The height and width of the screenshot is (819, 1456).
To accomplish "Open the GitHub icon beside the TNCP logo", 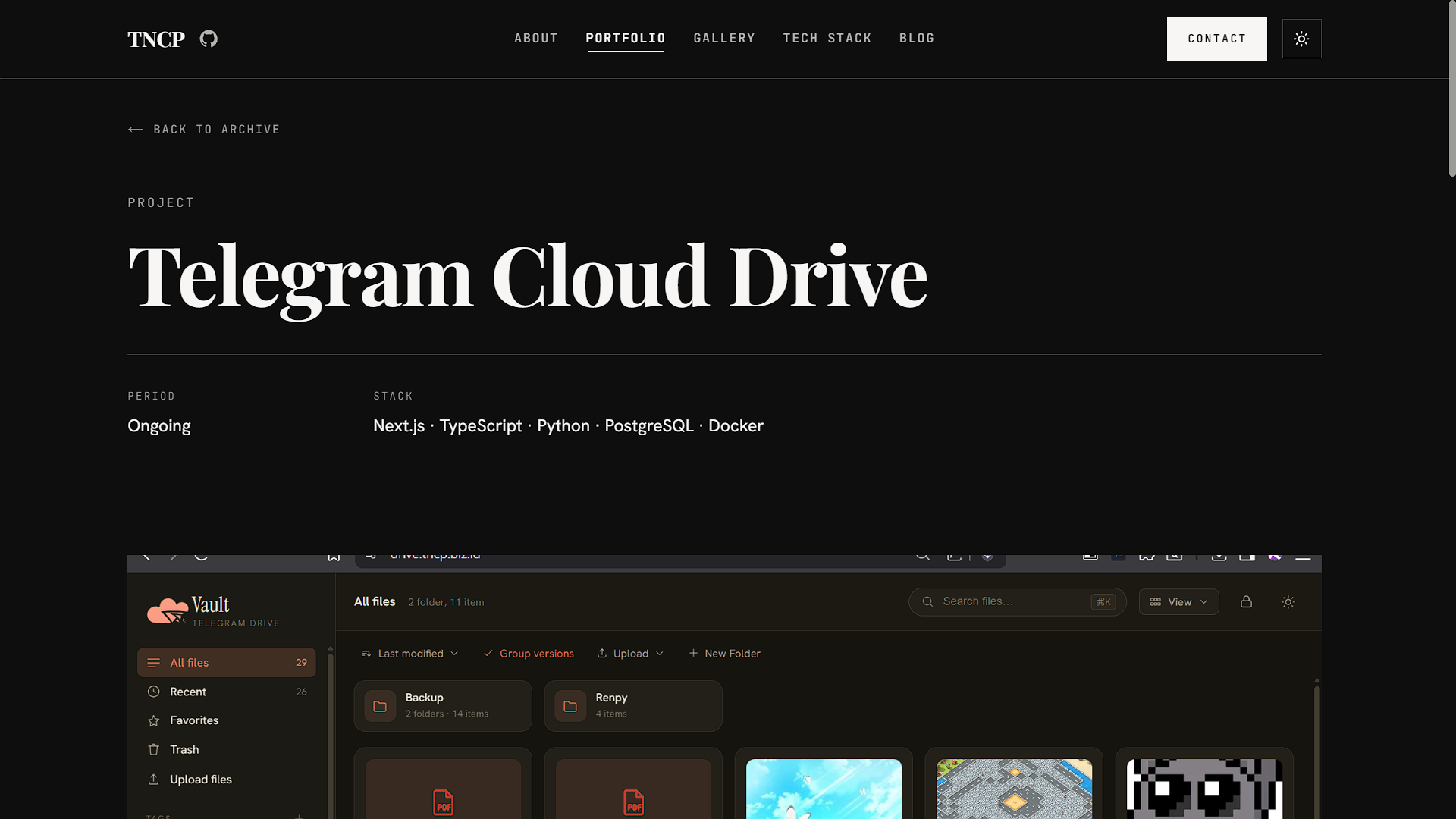I will 209,39.
